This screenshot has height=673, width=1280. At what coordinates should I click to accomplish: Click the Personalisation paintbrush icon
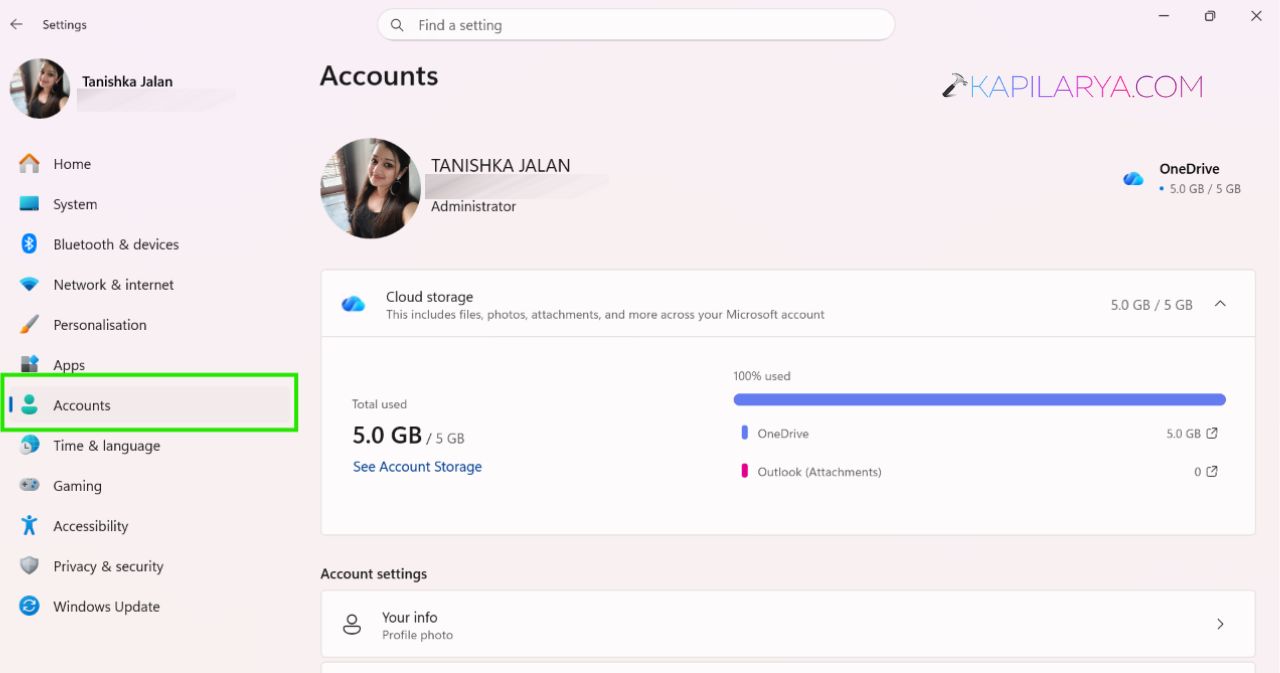[x=30, y=325]
